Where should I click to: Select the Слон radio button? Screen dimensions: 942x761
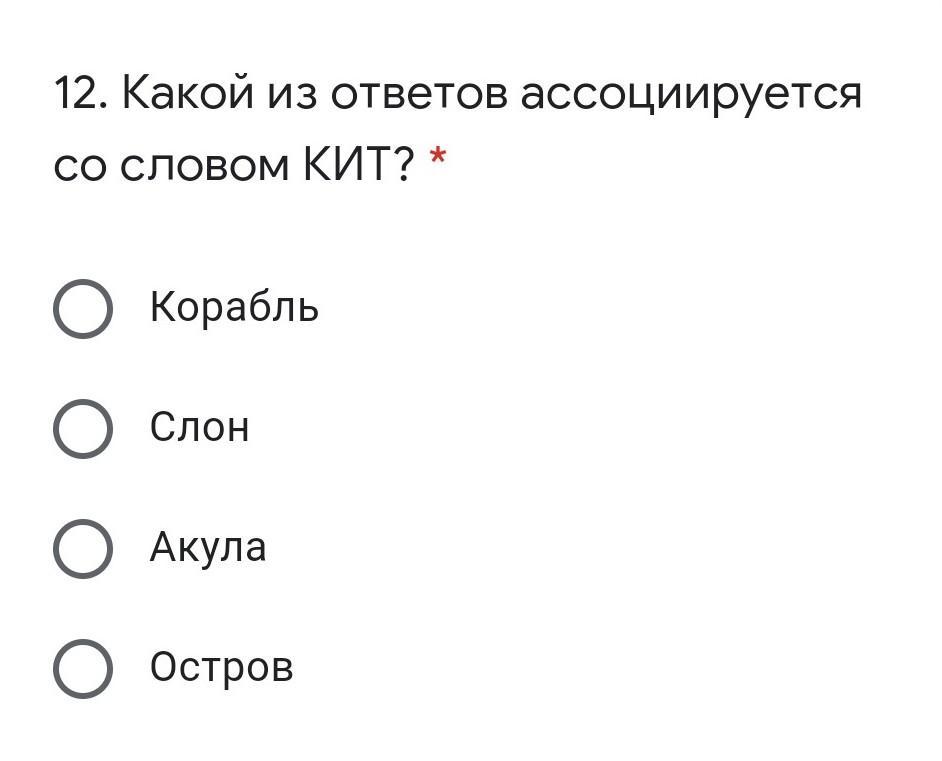83,429
